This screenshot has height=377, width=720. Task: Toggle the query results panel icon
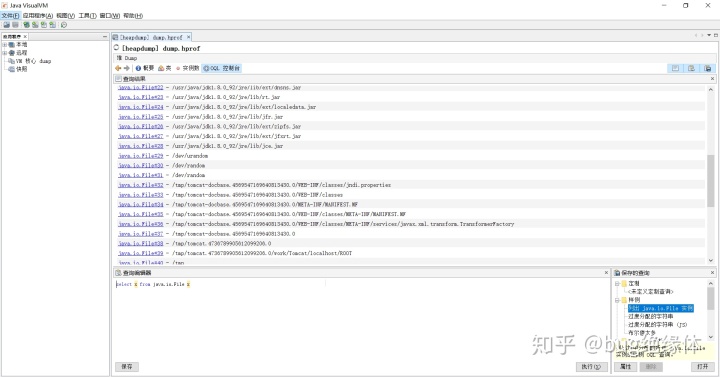675,68
